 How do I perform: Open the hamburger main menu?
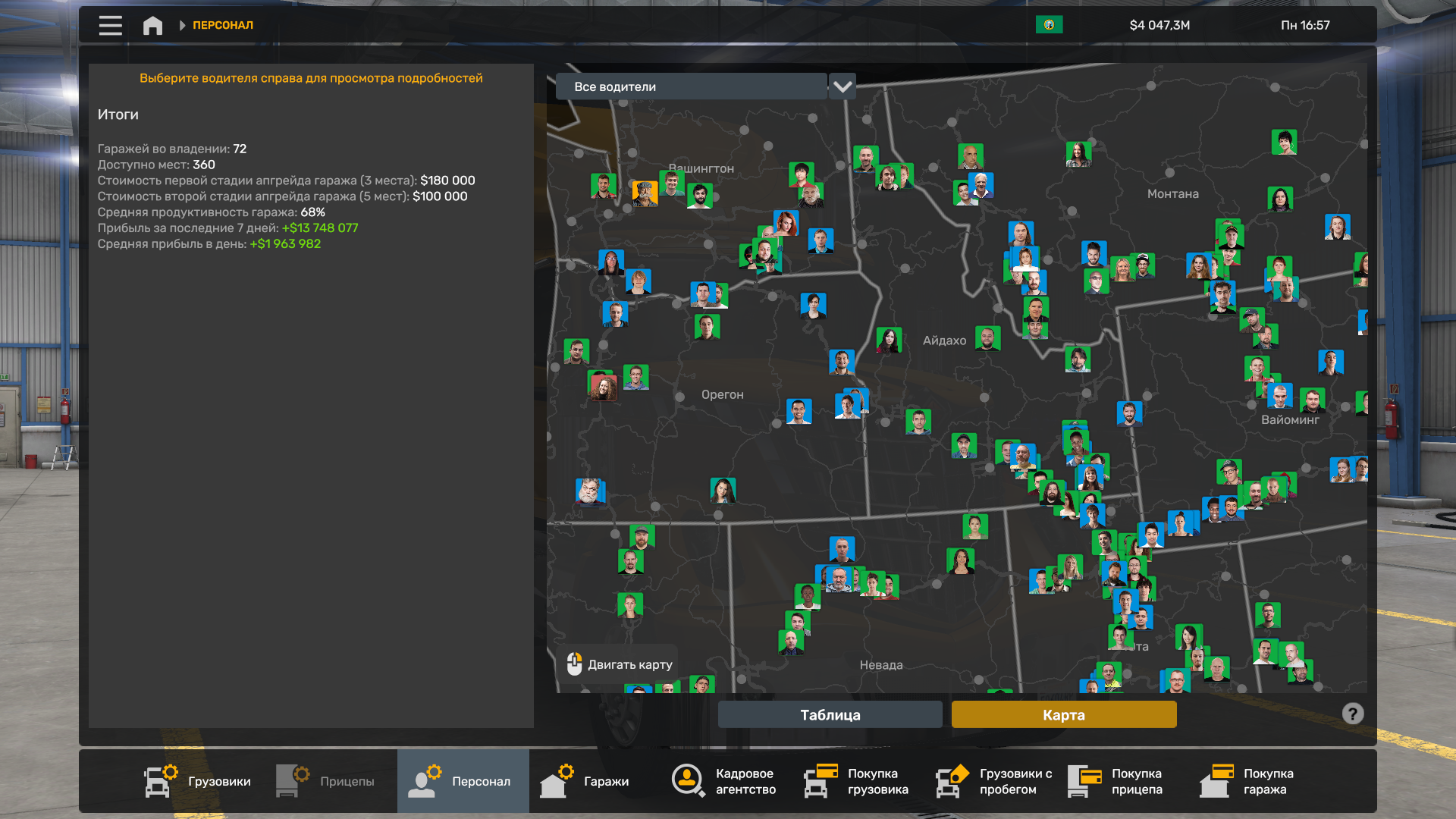[110, 25]
